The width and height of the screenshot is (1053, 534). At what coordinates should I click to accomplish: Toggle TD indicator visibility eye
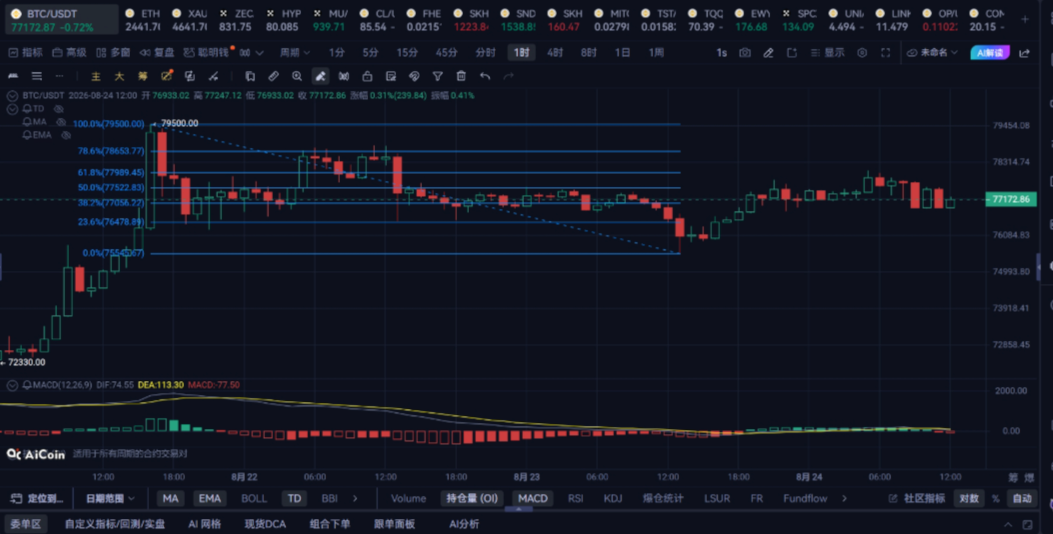[x=58, y=109]
